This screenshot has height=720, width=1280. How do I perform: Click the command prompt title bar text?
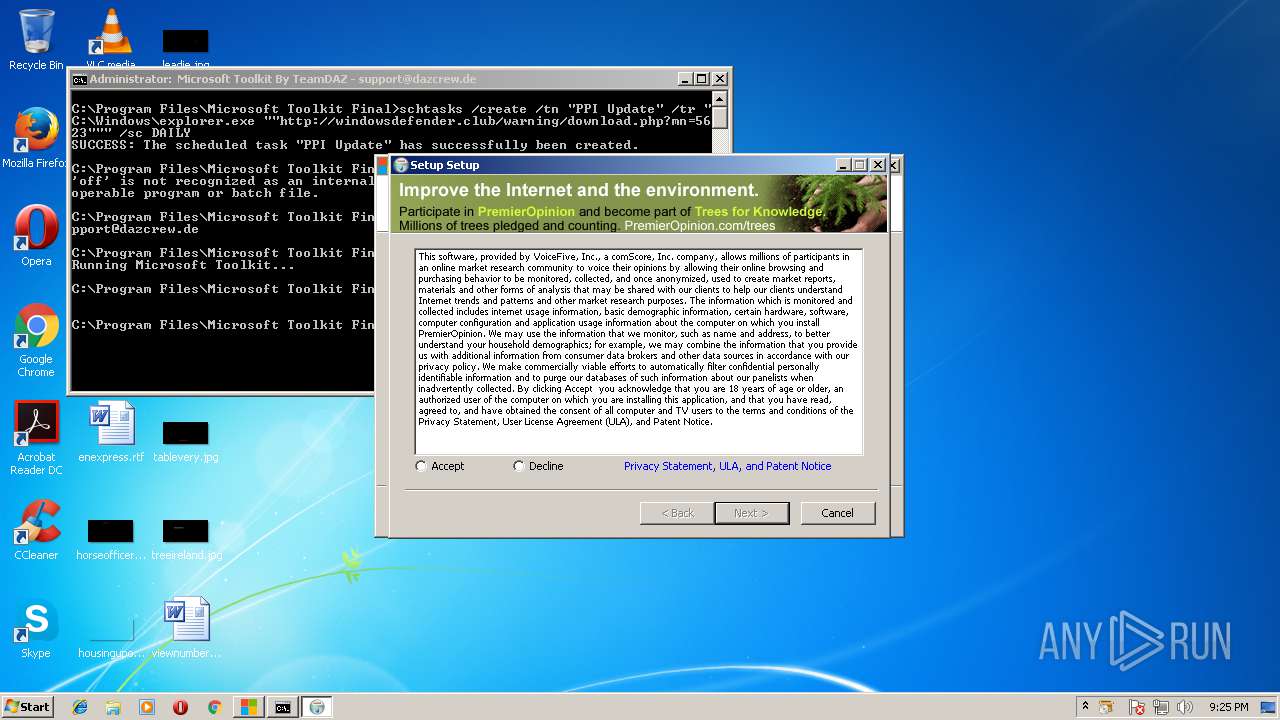[282, 79]
